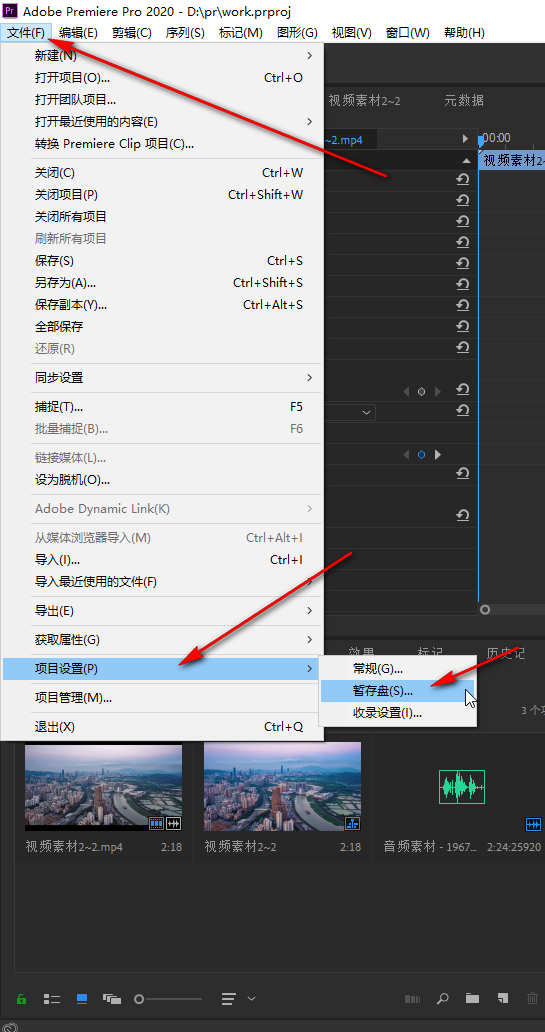The height and width of the screenshot is (1032, 545).
Task: Open the 编辑(E) menu
Action: pos(78,33)
